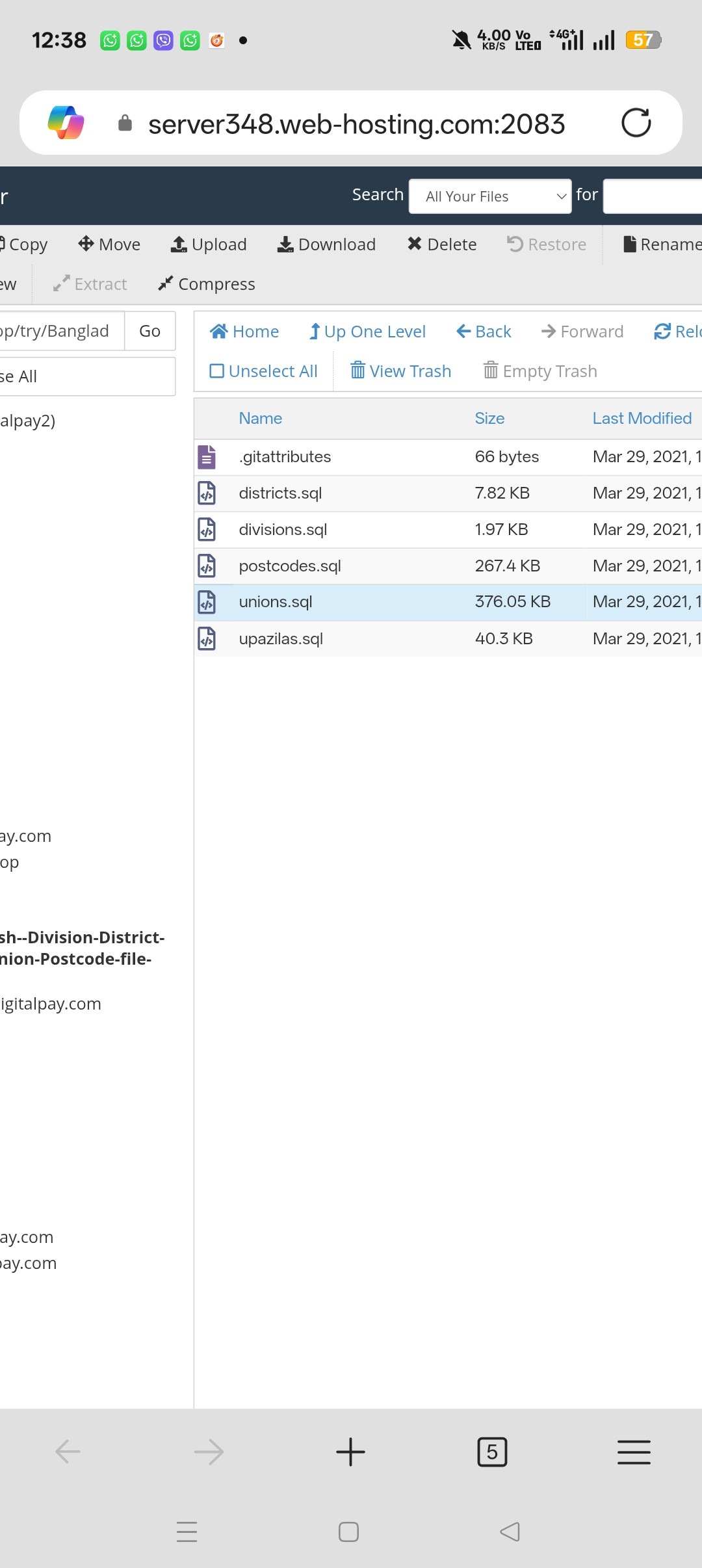Click the Forward navigation link
This screenshot has height=1568, width=702.
tap(582, 332)
